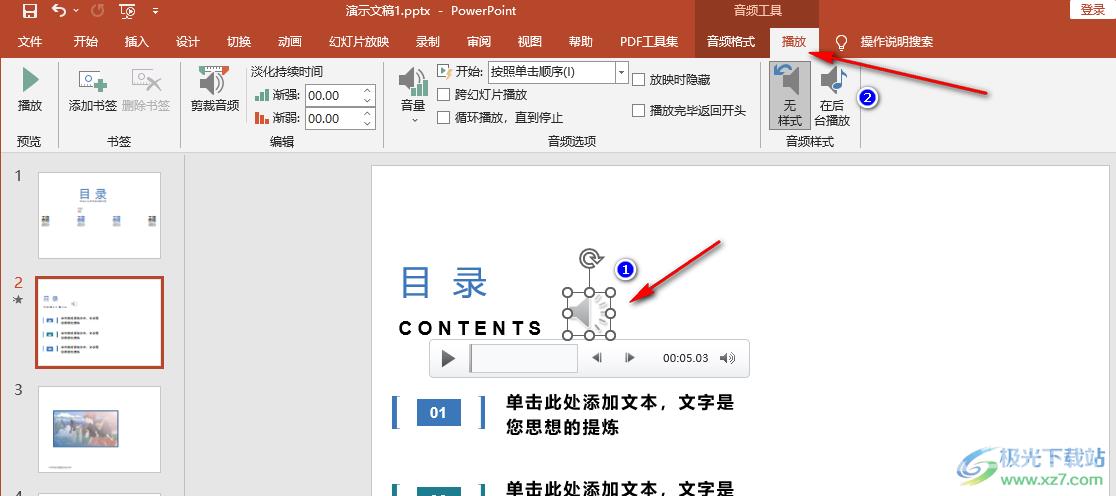1116x496 pixels.
Task: Click the move forward 0.25 seconds button
Action: click(x=629, y=358)
